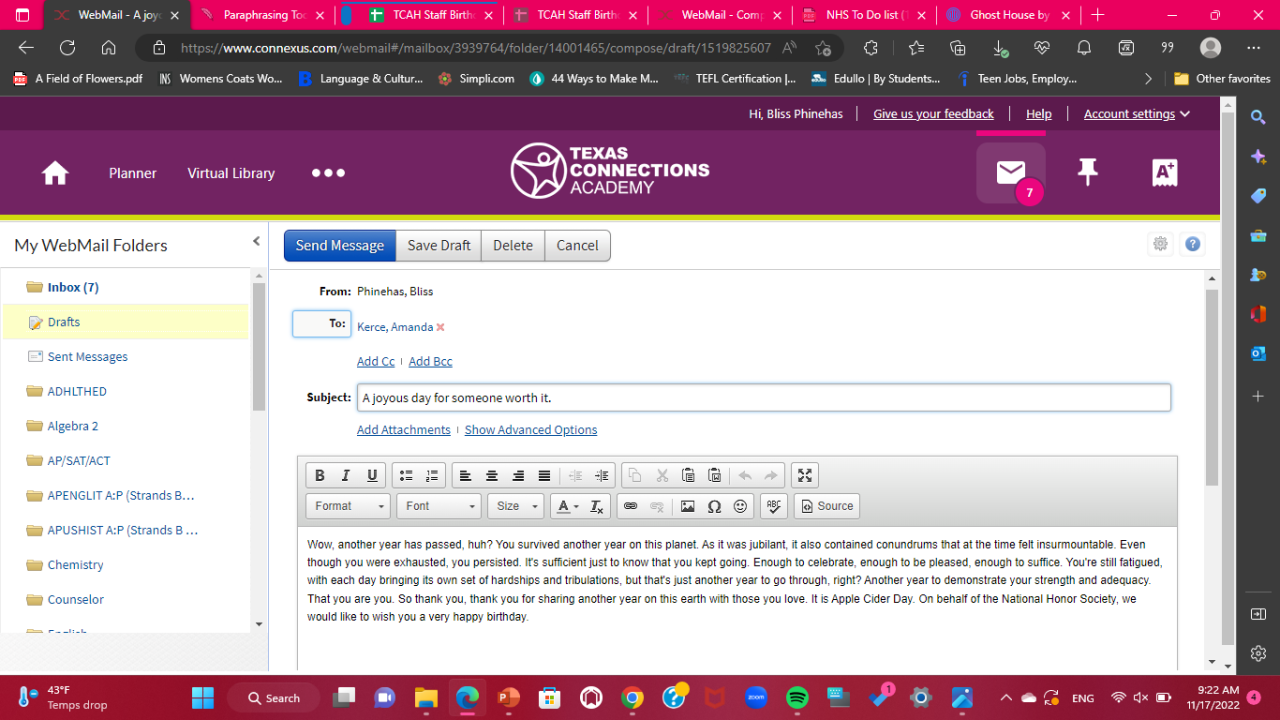Expand the Account settings menu

(x=1137, y=114)
